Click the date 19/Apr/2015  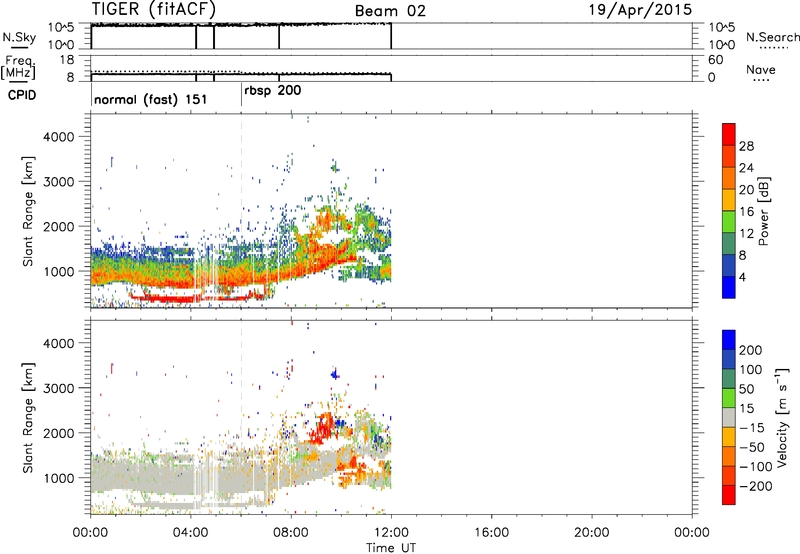pos(640,10)
